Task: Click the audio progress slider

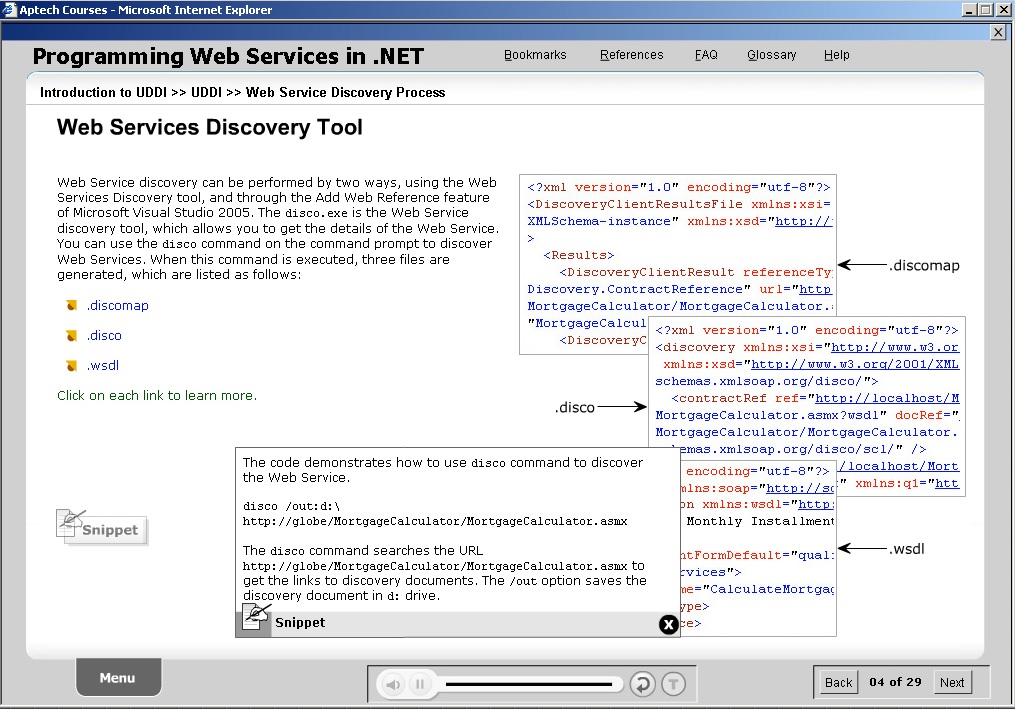Action: click(x=528, y=684)
